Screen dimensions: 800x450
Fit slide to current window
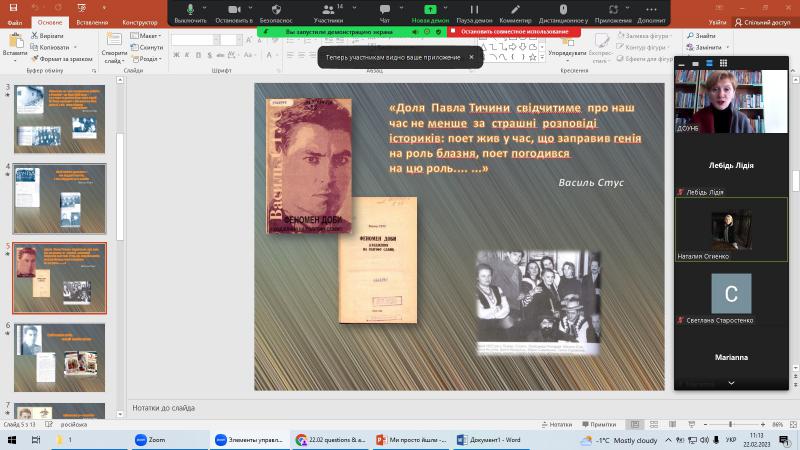[793, 424]
